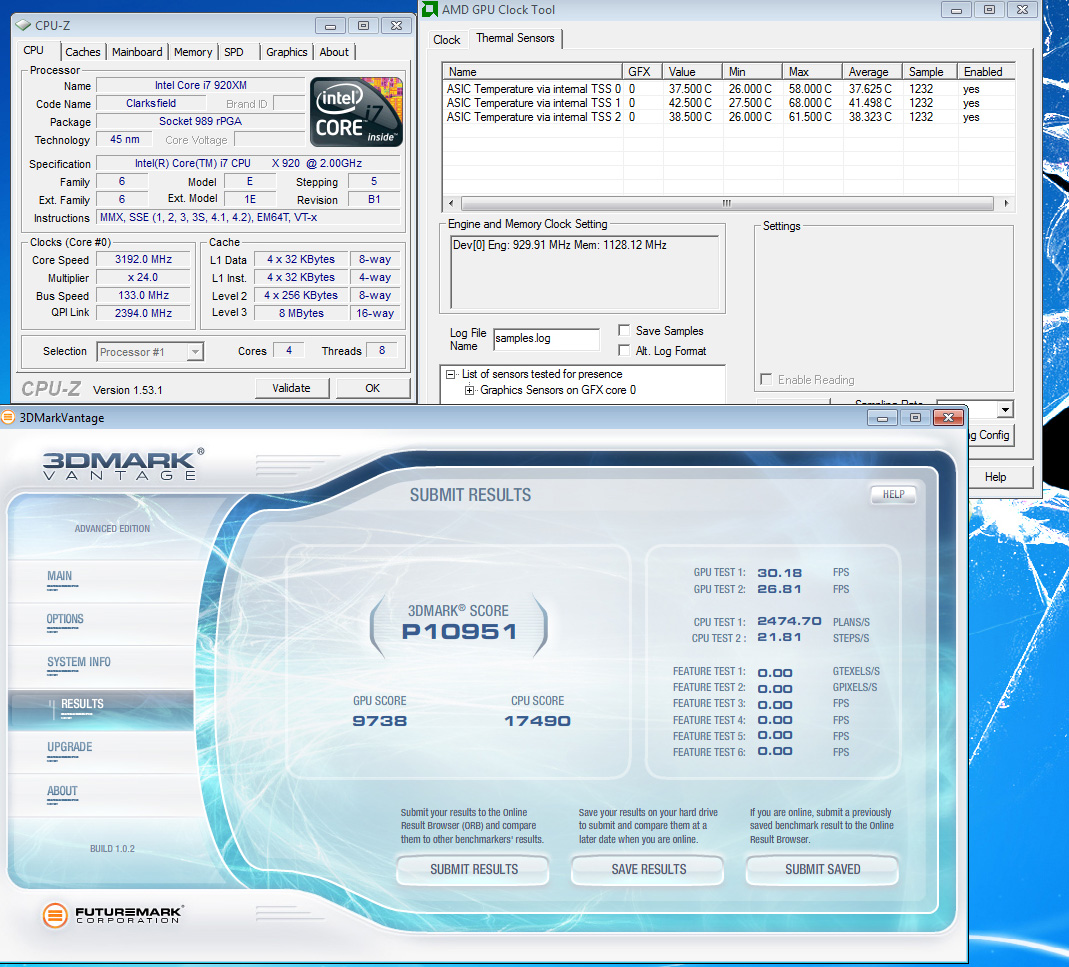Click the Futuremark Corporation logo
The height and width of the screenshot is (967, 1069).
(x=113, y=914)
